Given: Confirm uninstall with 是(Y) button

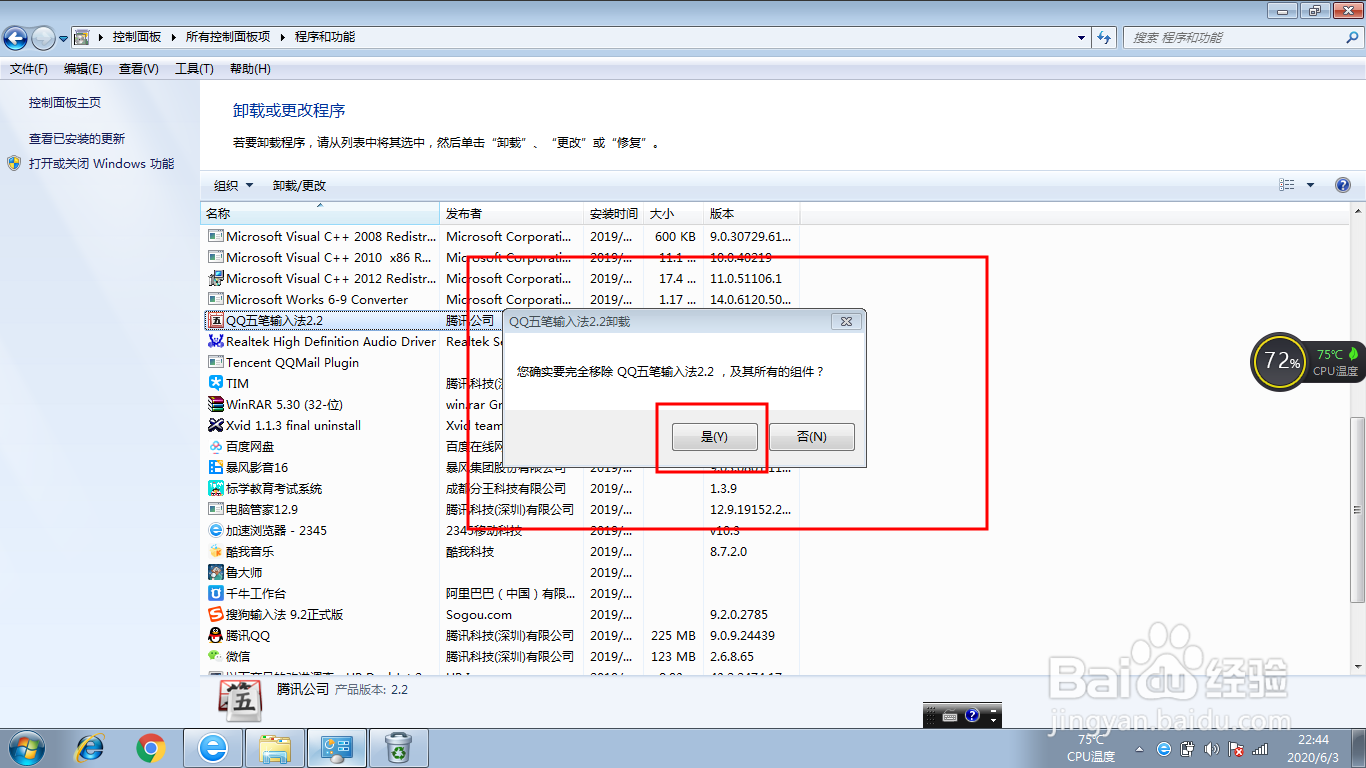Looking at the screenshot, I should 714,437.
